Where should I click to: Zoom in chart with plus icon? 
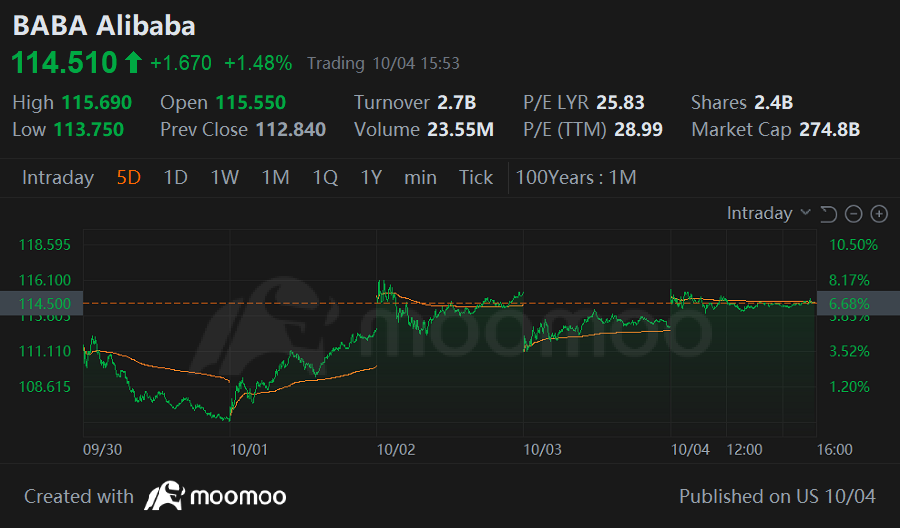point(879,214)
